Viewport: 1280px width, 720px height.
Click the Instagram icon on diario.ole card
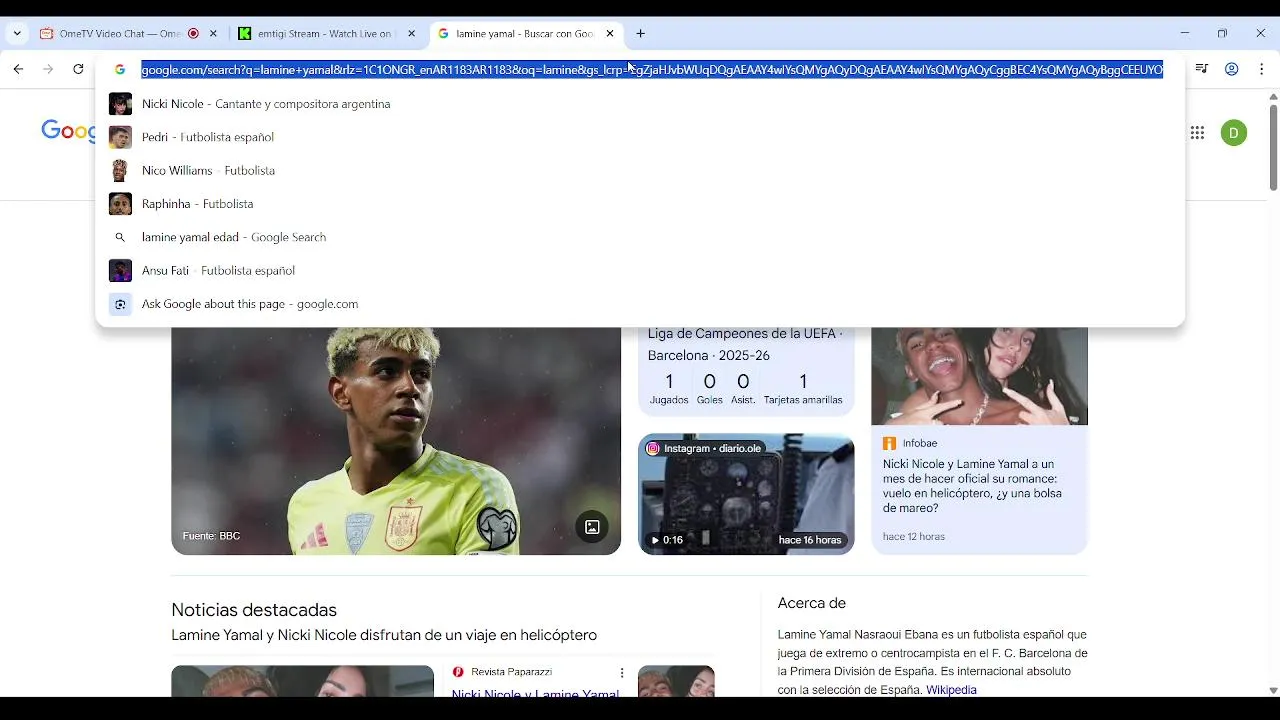(x=653, y=448)
